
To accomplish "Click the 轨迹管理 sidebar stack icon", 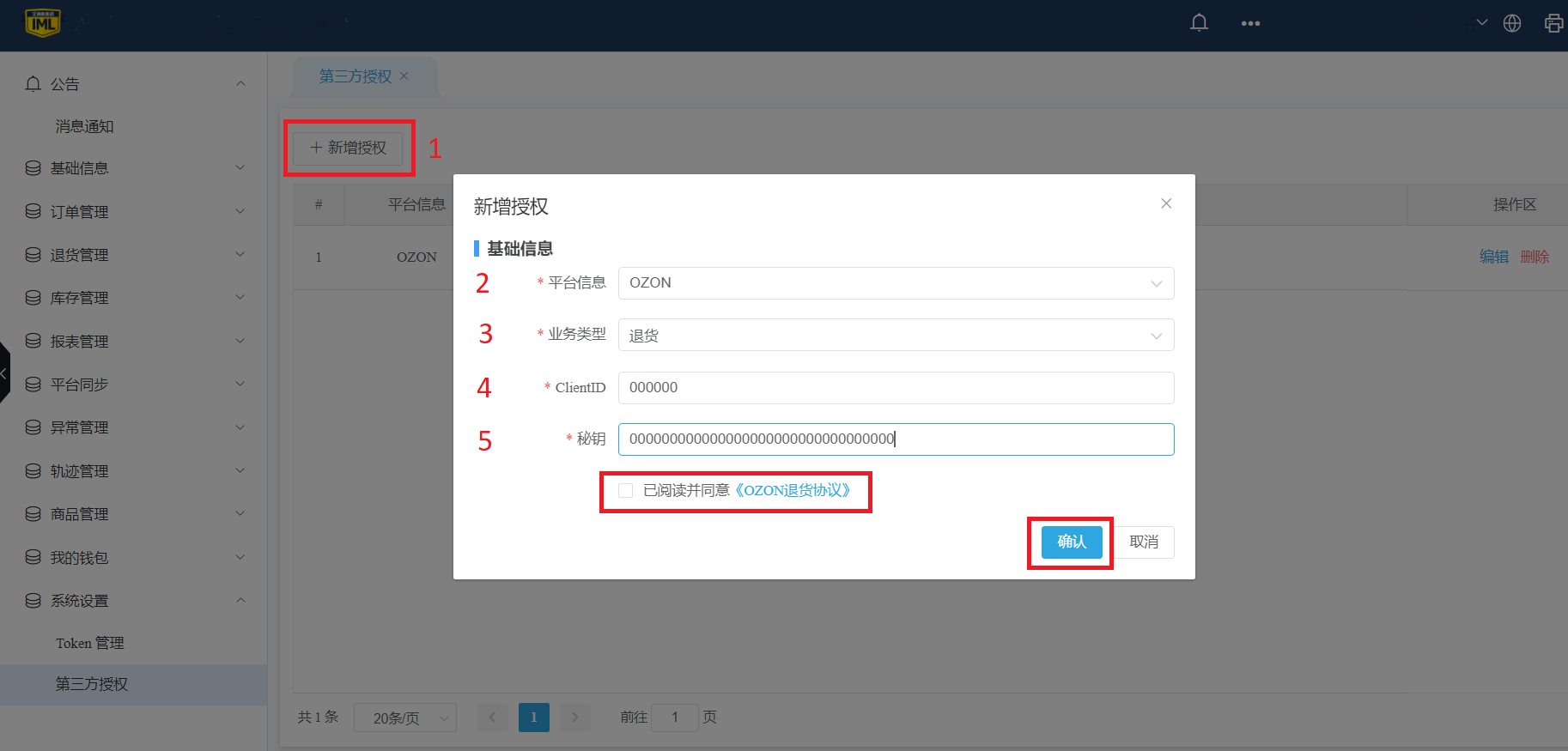I will coord(33,470).
